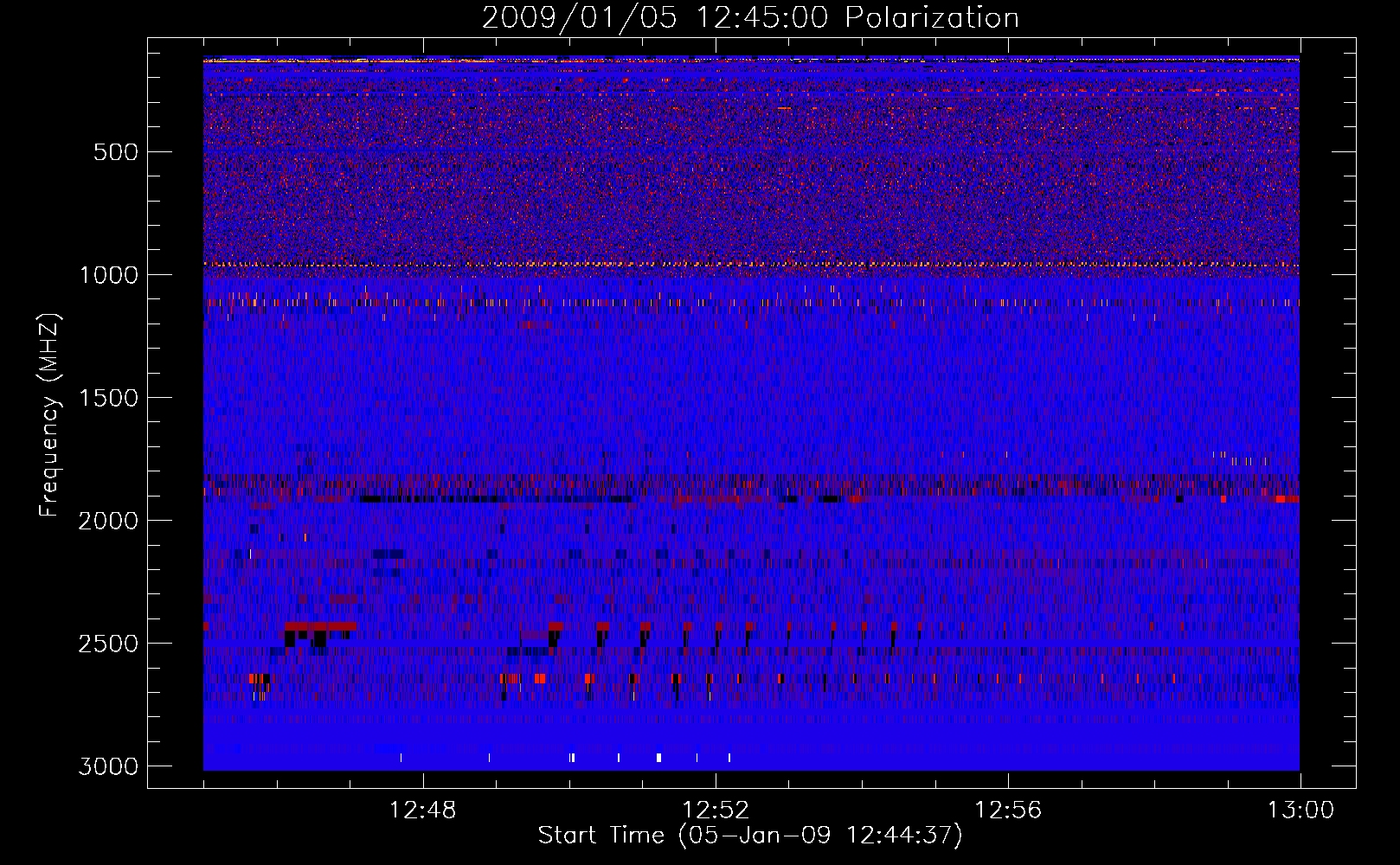Screen dimensions: 1400x865
Task: Click the 3000 frequency tick label
Action: [108, 766]
